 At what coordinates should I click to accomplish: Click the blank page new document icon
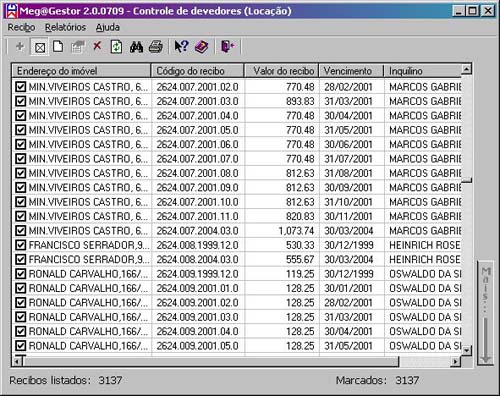[58, 46]
